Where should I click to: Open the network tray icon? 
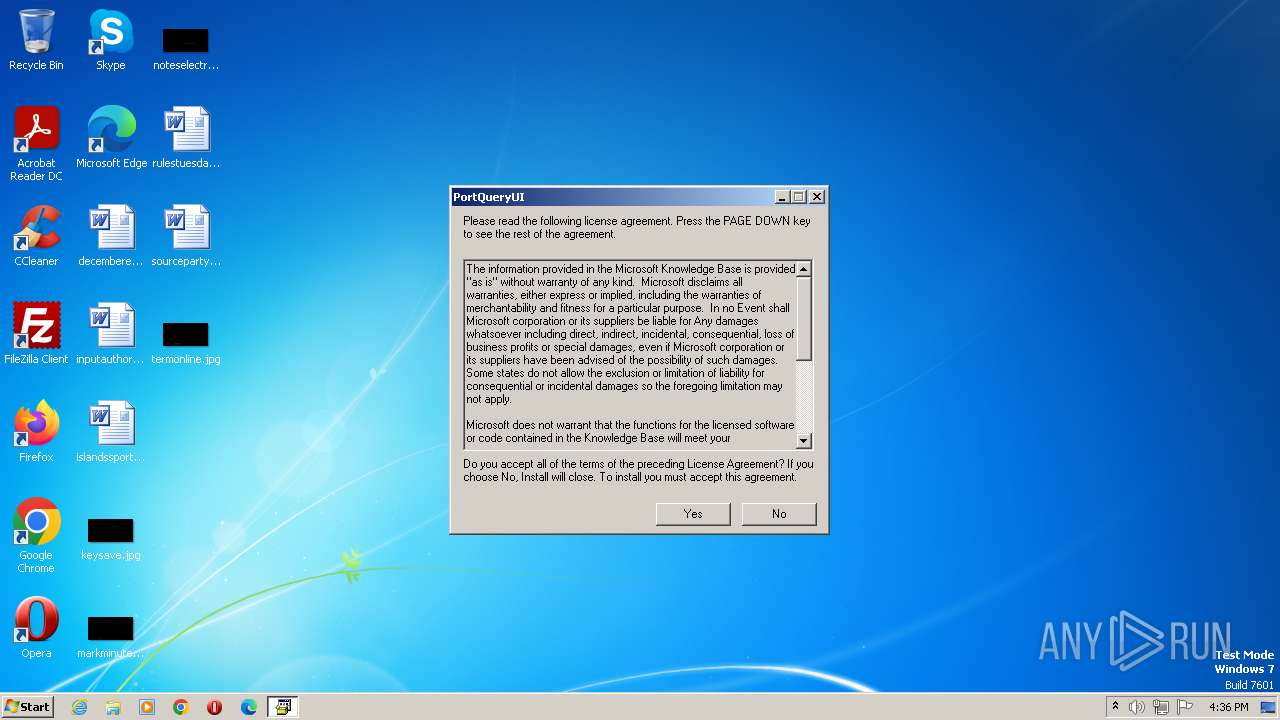(1161, 707)
